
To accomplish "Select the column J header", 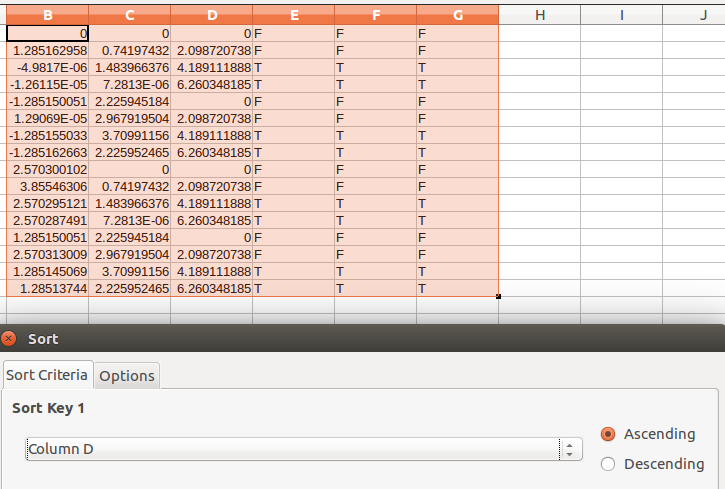I will [x=702, y=15].
